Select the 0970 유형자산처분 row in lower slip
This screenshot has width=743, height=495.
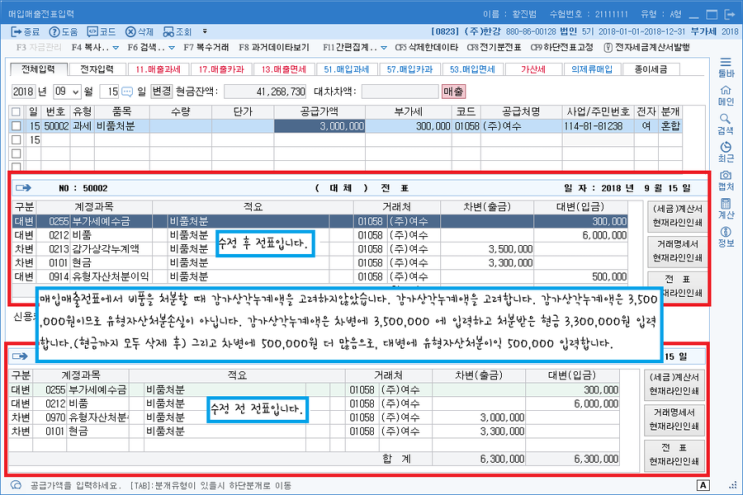(314, 417)
